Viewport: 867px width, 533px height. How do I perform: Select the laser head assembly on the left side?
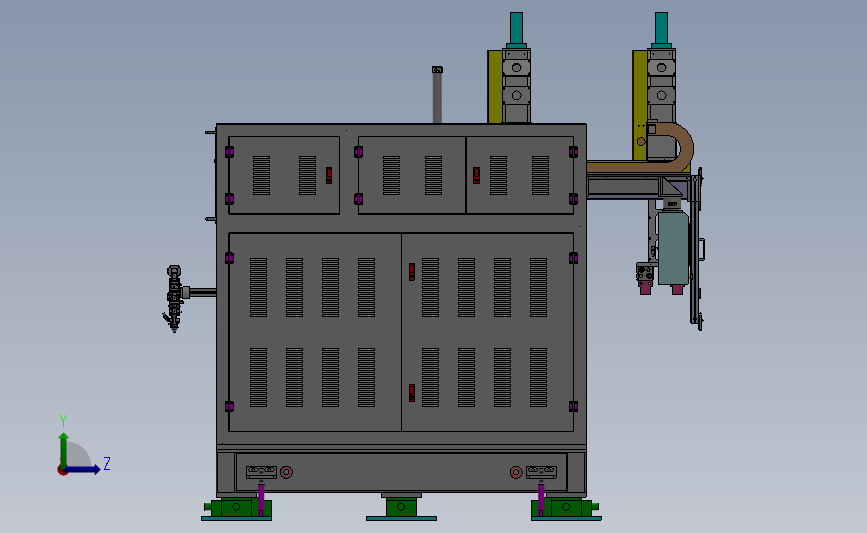tap(175, 299)
